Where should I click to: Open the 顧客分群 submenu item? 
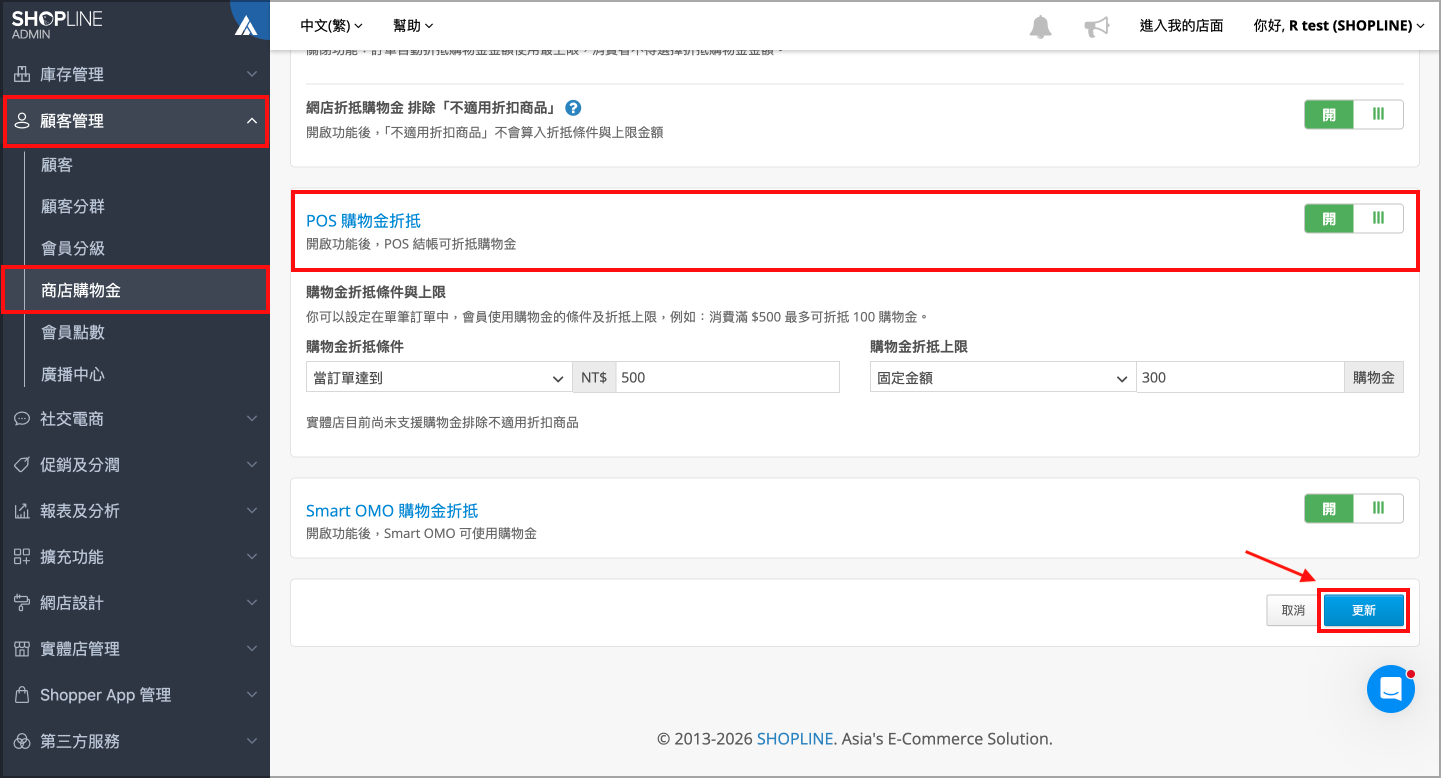point(73,206)
